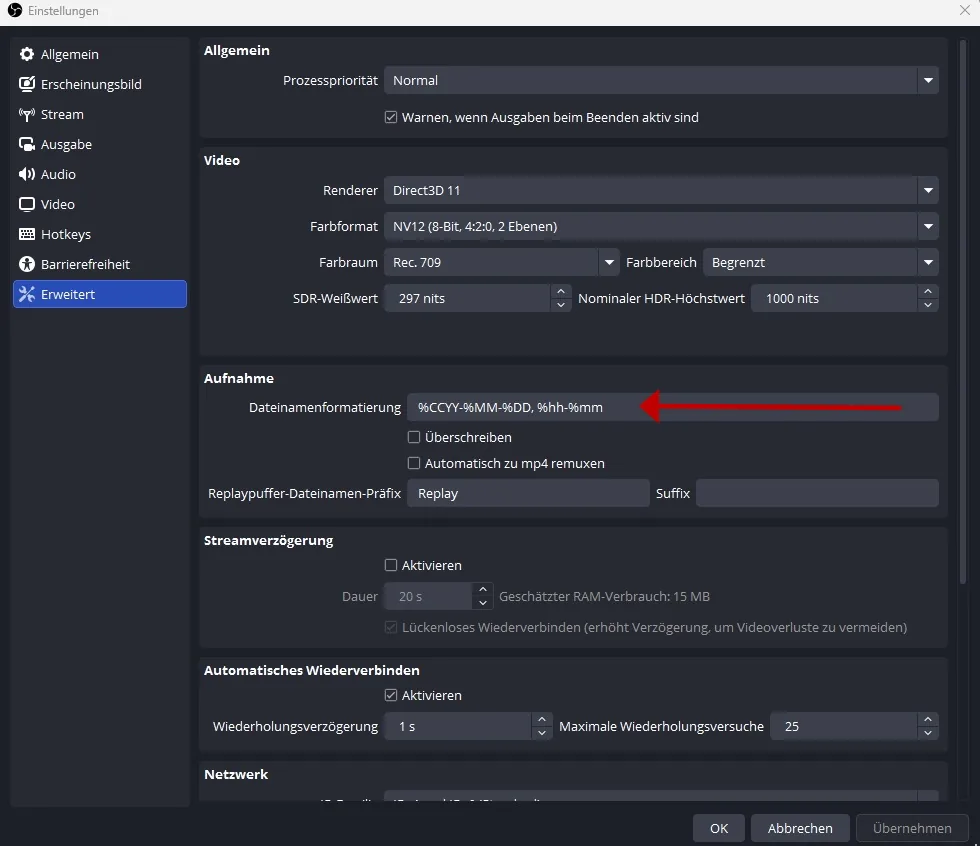
Task: Confirm settings with OK button
Action: point(719,829)
